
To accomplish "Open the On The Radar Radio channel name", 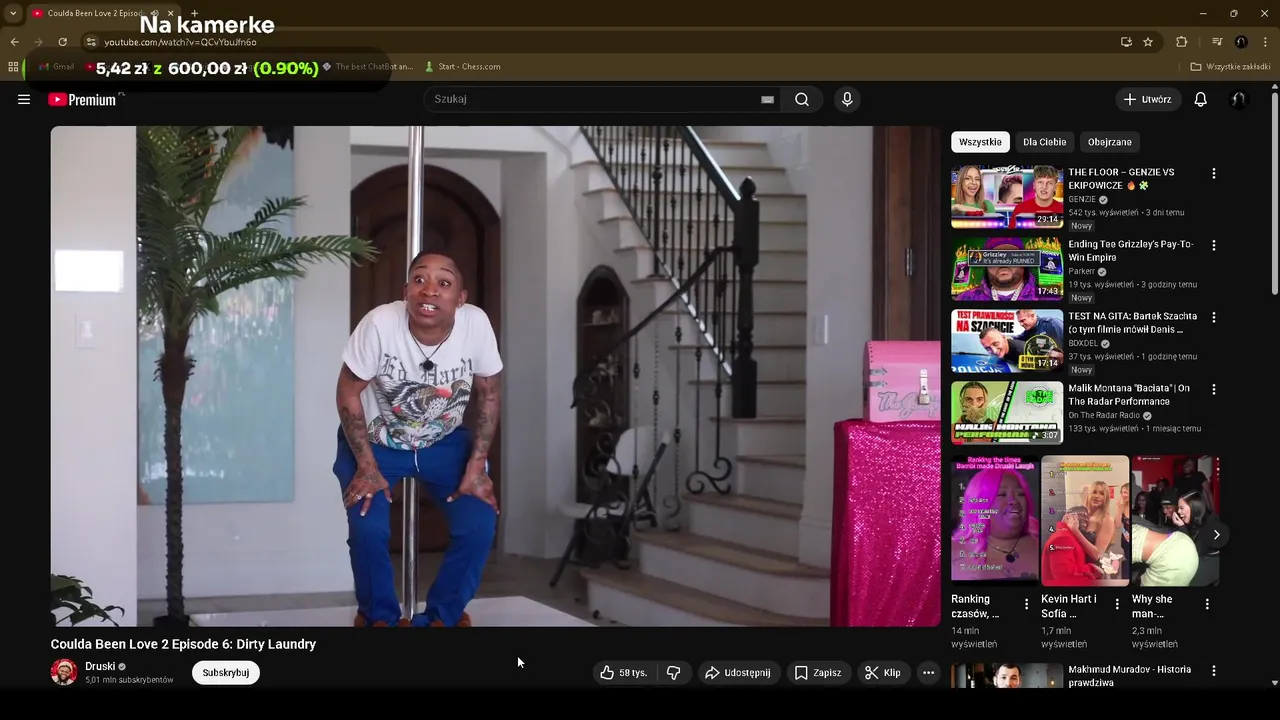I will click(x=1104, y=415).
